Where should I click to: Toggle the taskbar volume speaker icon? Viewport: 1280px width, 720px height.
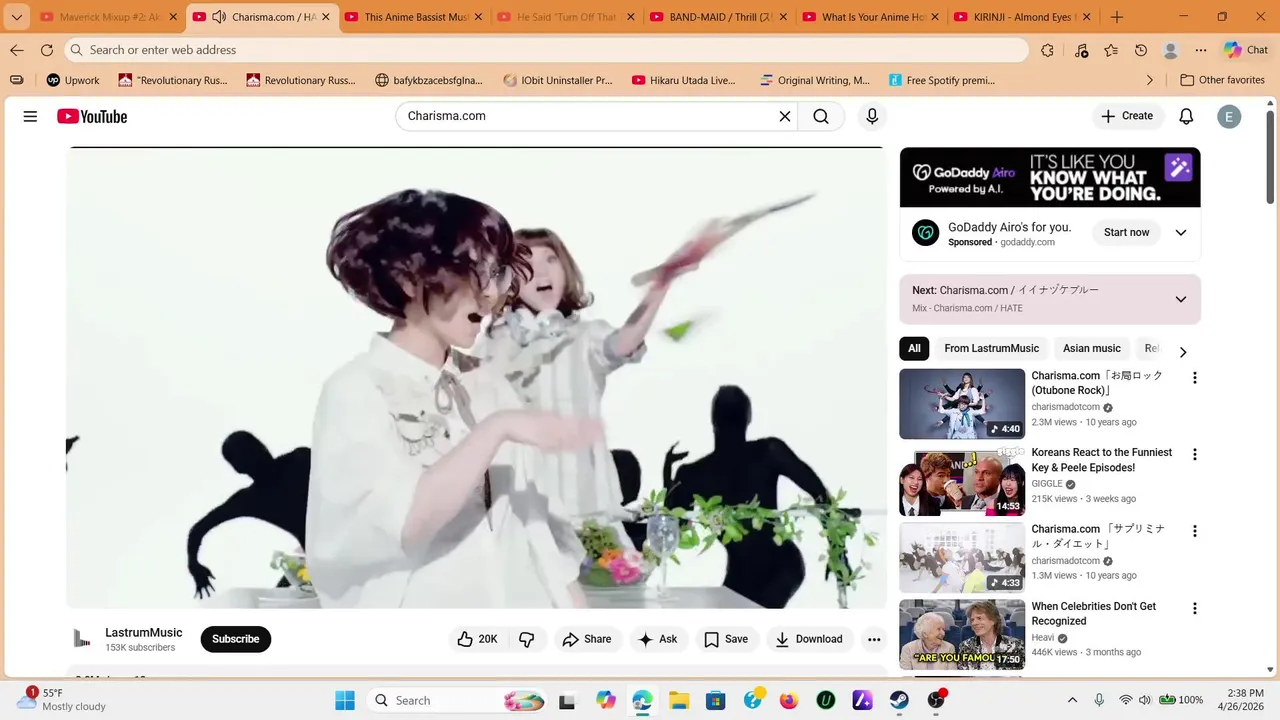[x=1145, y=700]
